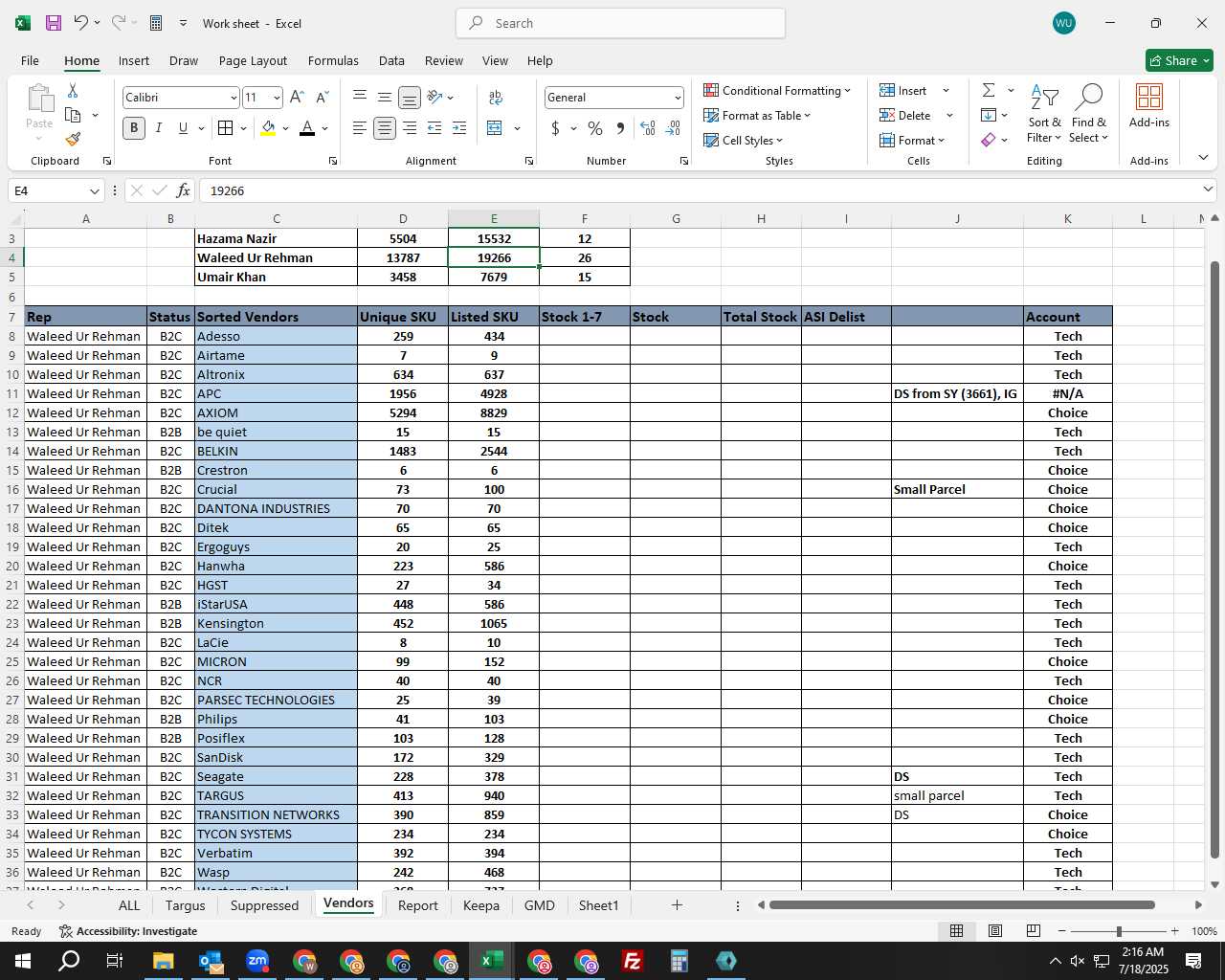Open the Name Box dropdown arrow
This screenshot has height=980, width=1225.
(x=94, y=190)
